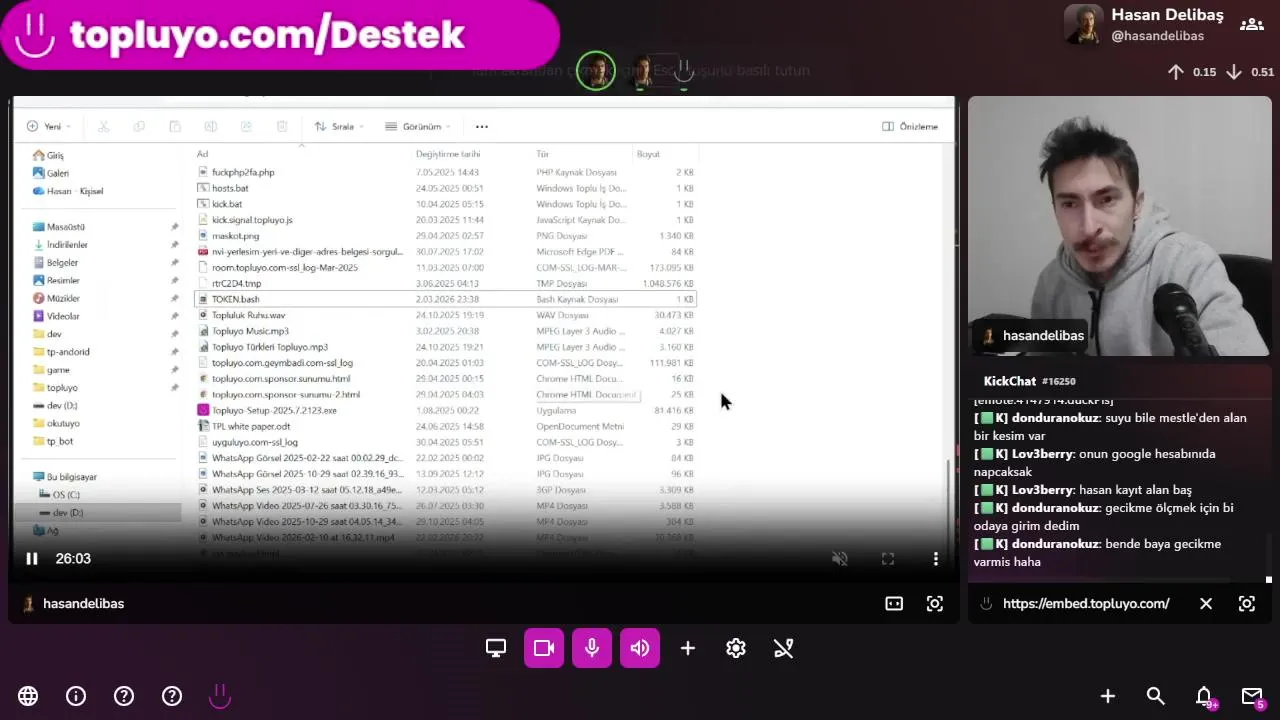The image size is (1280, 720).
Task: Open the settings gear in call controls
Action: [736, 648]
